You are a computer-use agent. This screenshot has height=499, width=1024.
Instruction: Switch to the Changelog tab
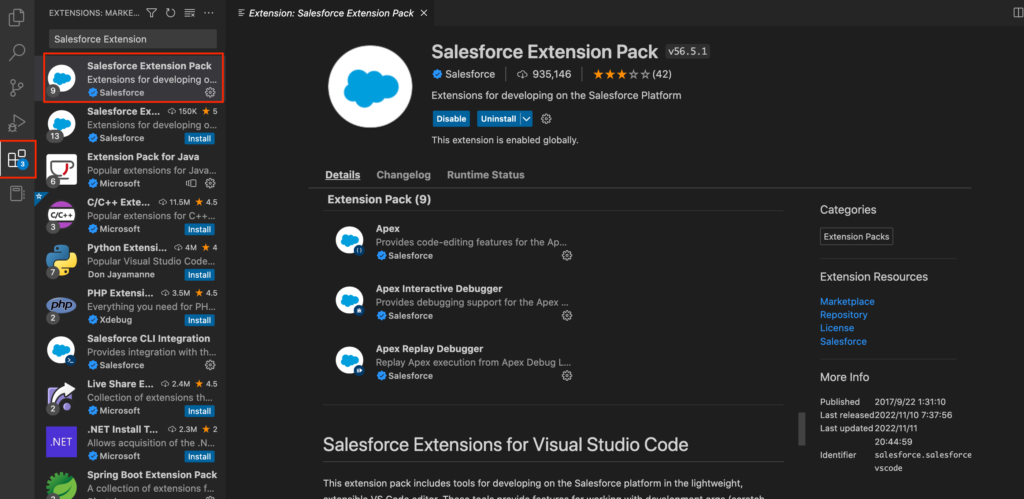coord(403,175)
